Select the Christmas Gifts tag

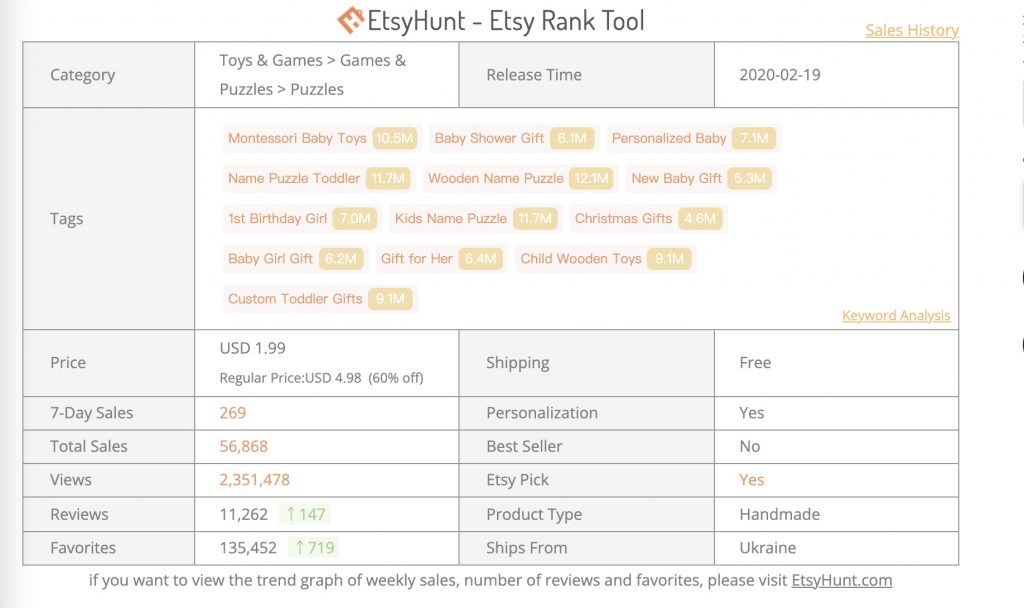coord(623,218)
